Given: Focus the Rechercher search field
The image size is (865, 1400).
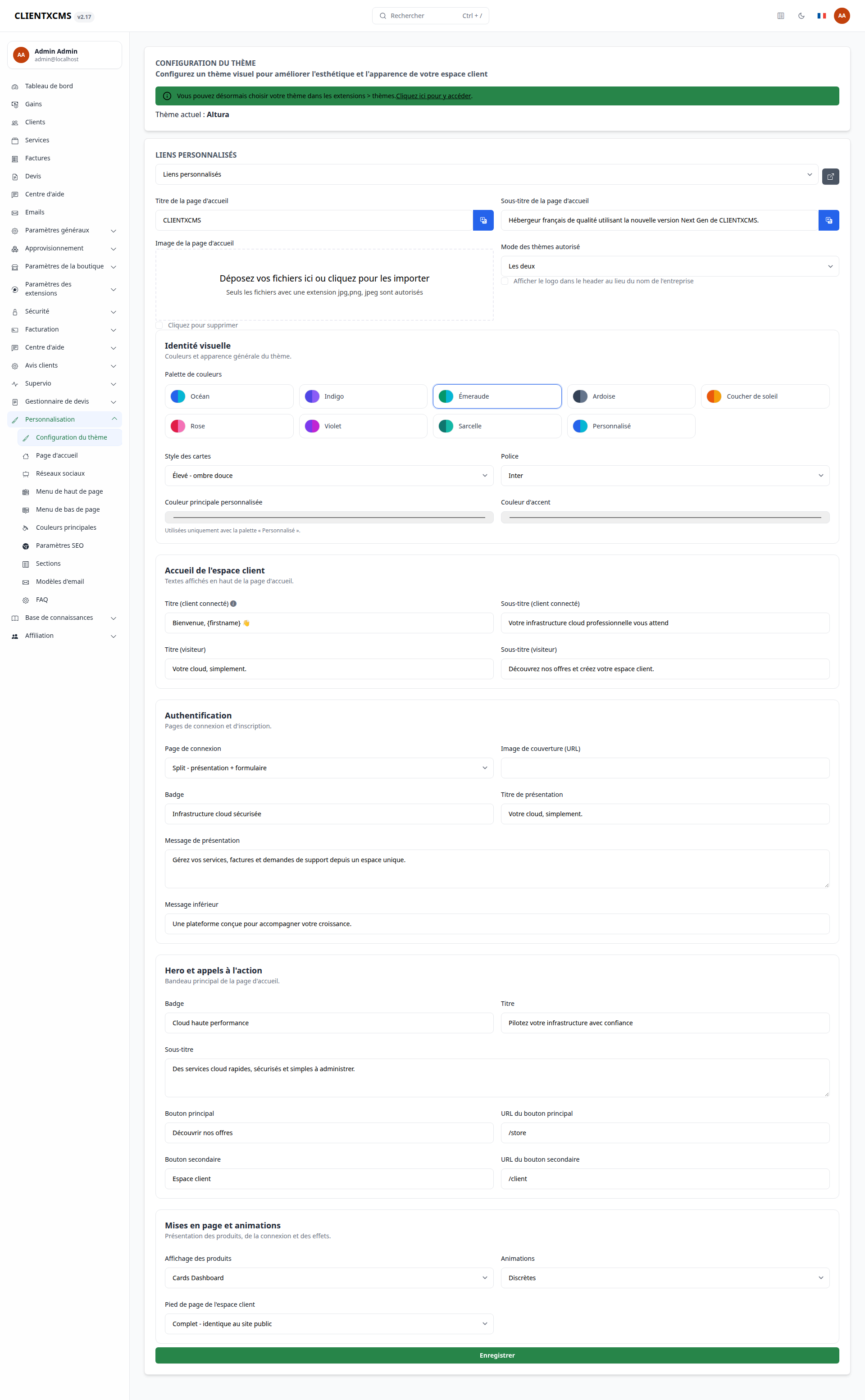Looking at the screenshot, I should tap(430, 16).
